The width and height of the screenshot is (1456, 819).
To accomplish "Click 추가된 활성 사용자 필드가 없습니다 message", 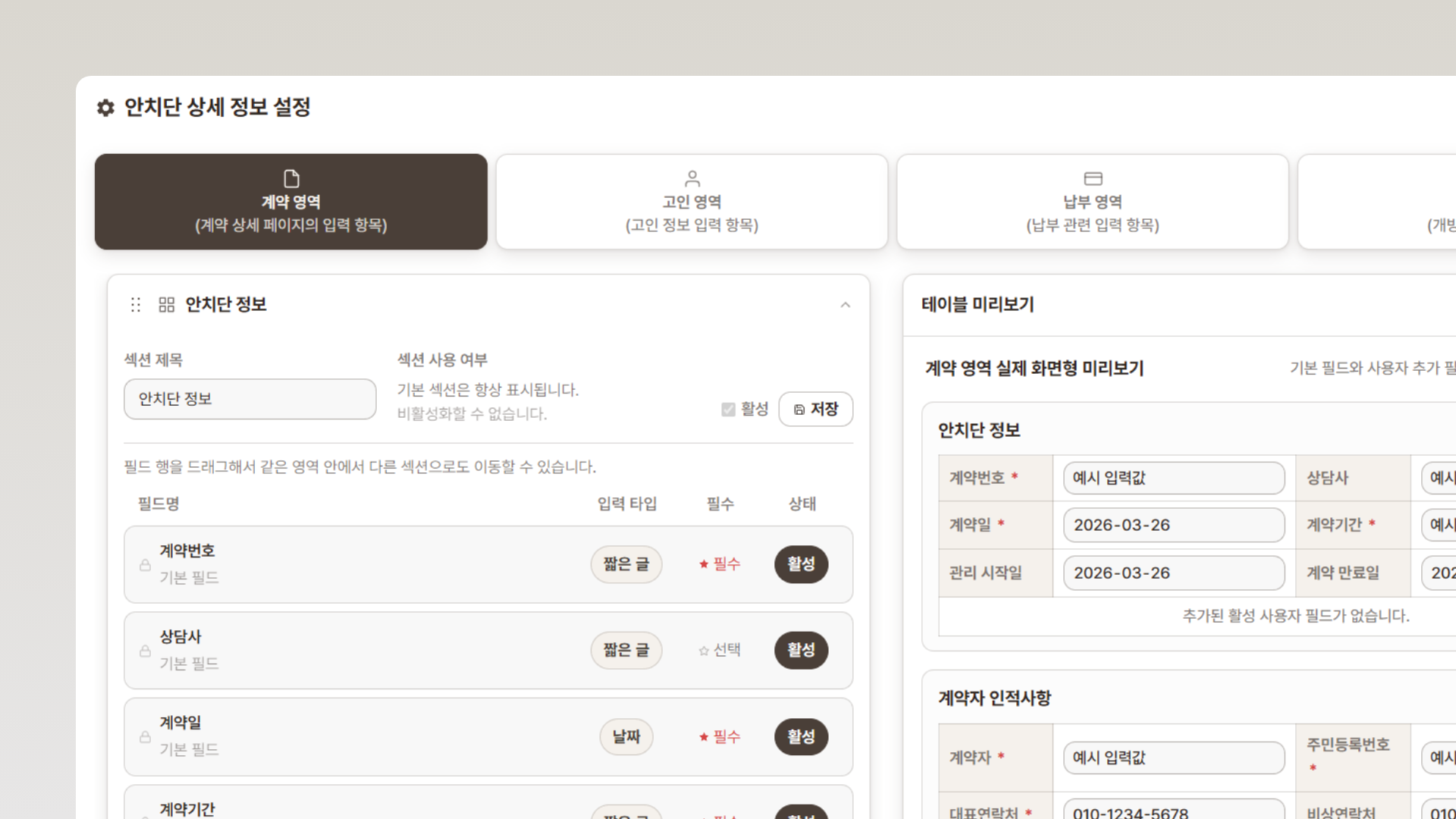I will pyautogui.click(x=1296, y=616).
